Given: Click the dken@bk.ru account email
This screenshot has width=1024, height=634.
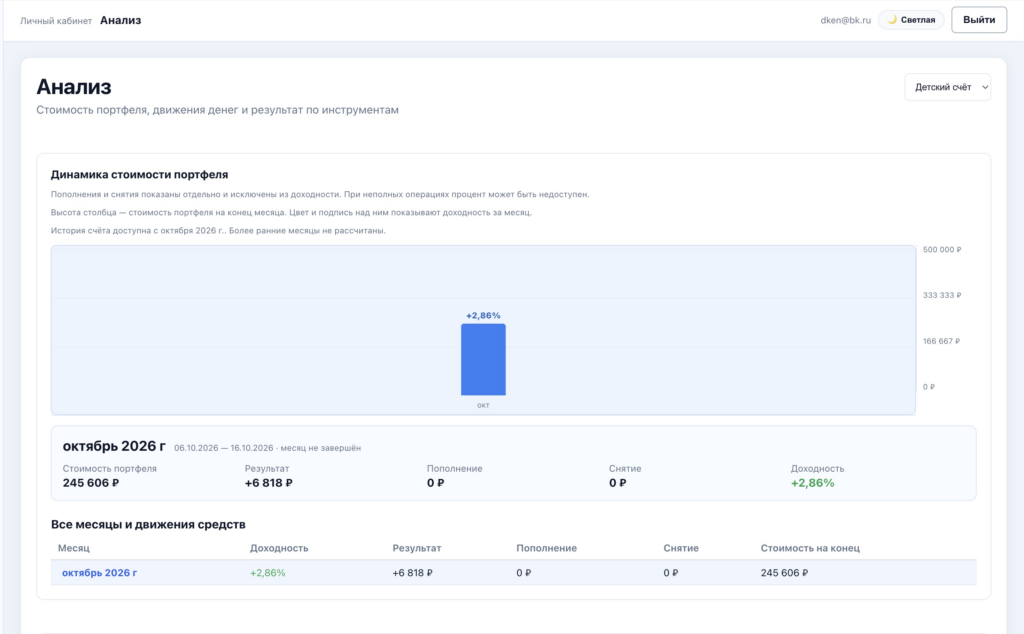Looking at the screenshot, I should point(845,20).
